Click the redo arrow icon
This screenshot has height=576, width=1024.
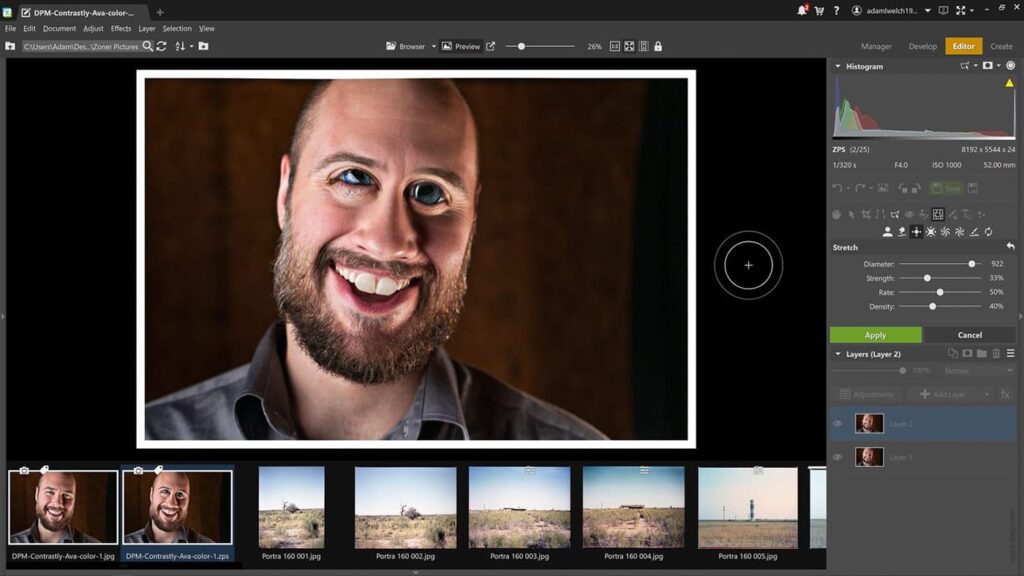pos(860,188)
